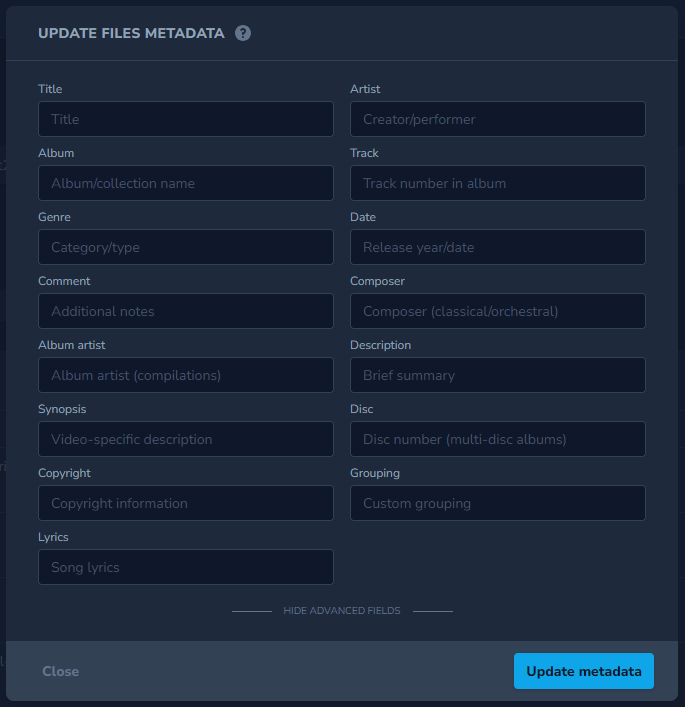Collapse fields with Hide Advanced Fields
This screenshot has width=685, height=707.
point(342,610)
